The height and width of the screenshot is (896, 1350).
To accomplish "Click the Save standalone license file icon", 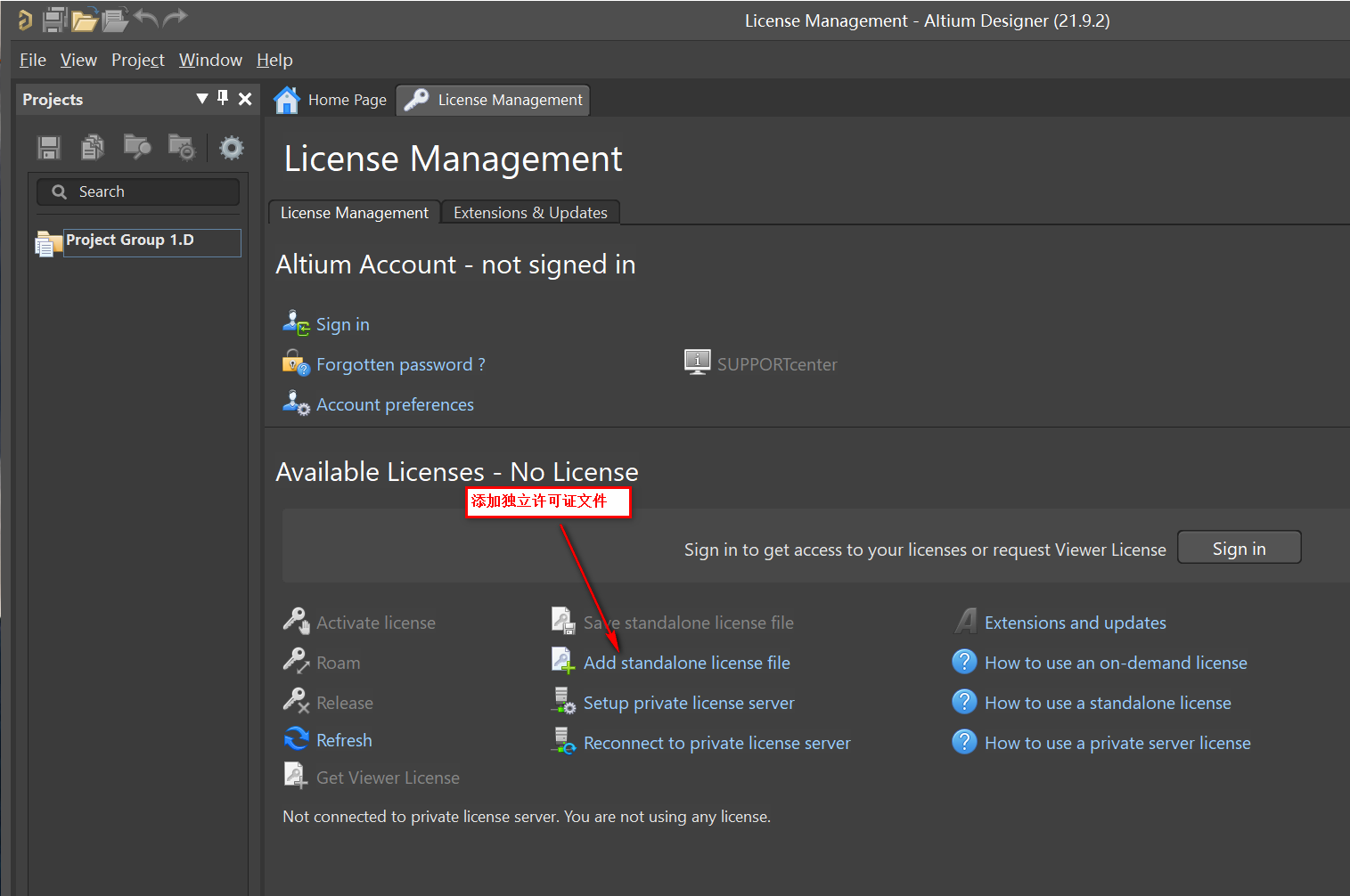I will click(x=563, y=621).
